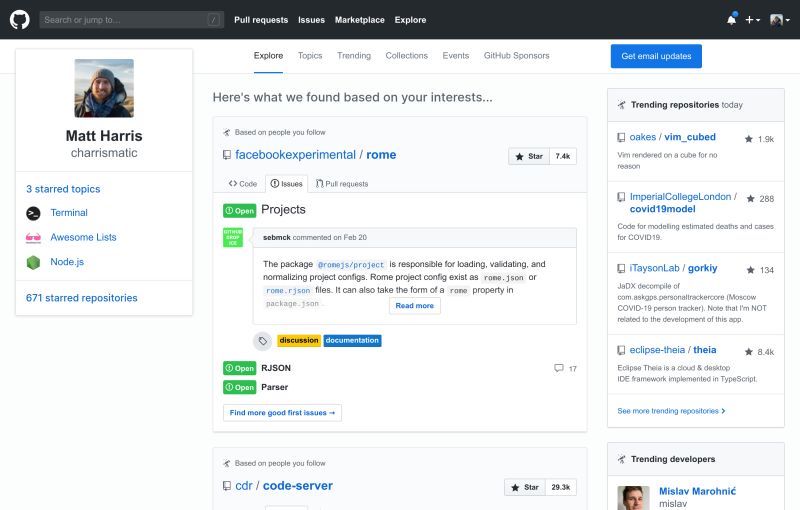Click sebmck's avatar on the comment
This screenshot has width=800, height=510.
coord(233,238)
